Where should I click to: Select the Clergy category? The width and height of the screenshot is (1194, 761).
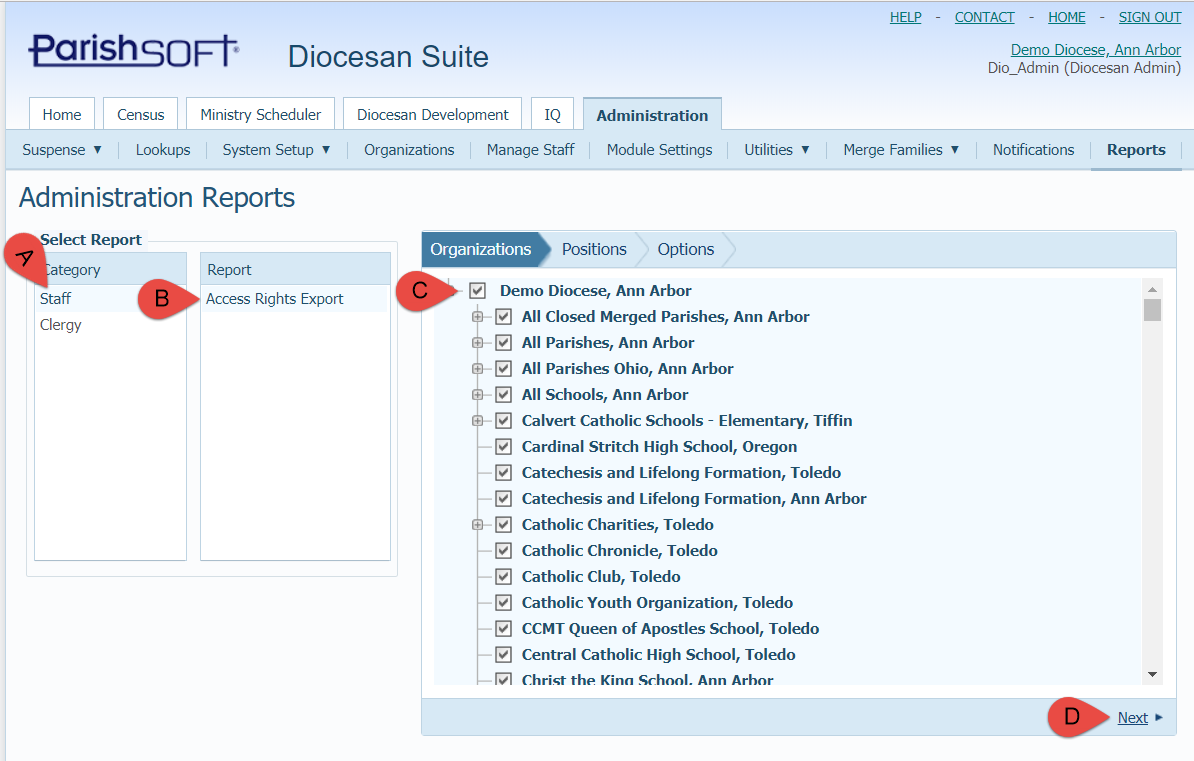tap(110, 325)
